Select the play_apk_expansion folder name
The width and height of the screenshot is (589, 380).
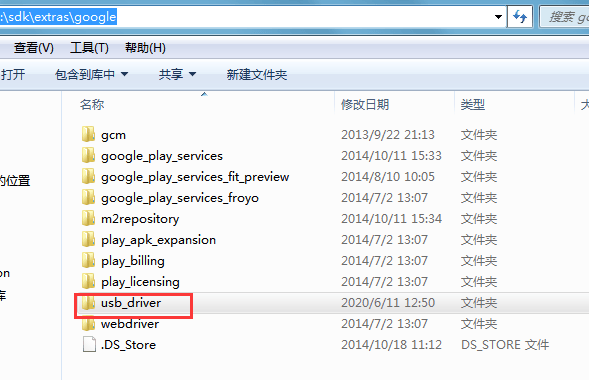point(159,240)
